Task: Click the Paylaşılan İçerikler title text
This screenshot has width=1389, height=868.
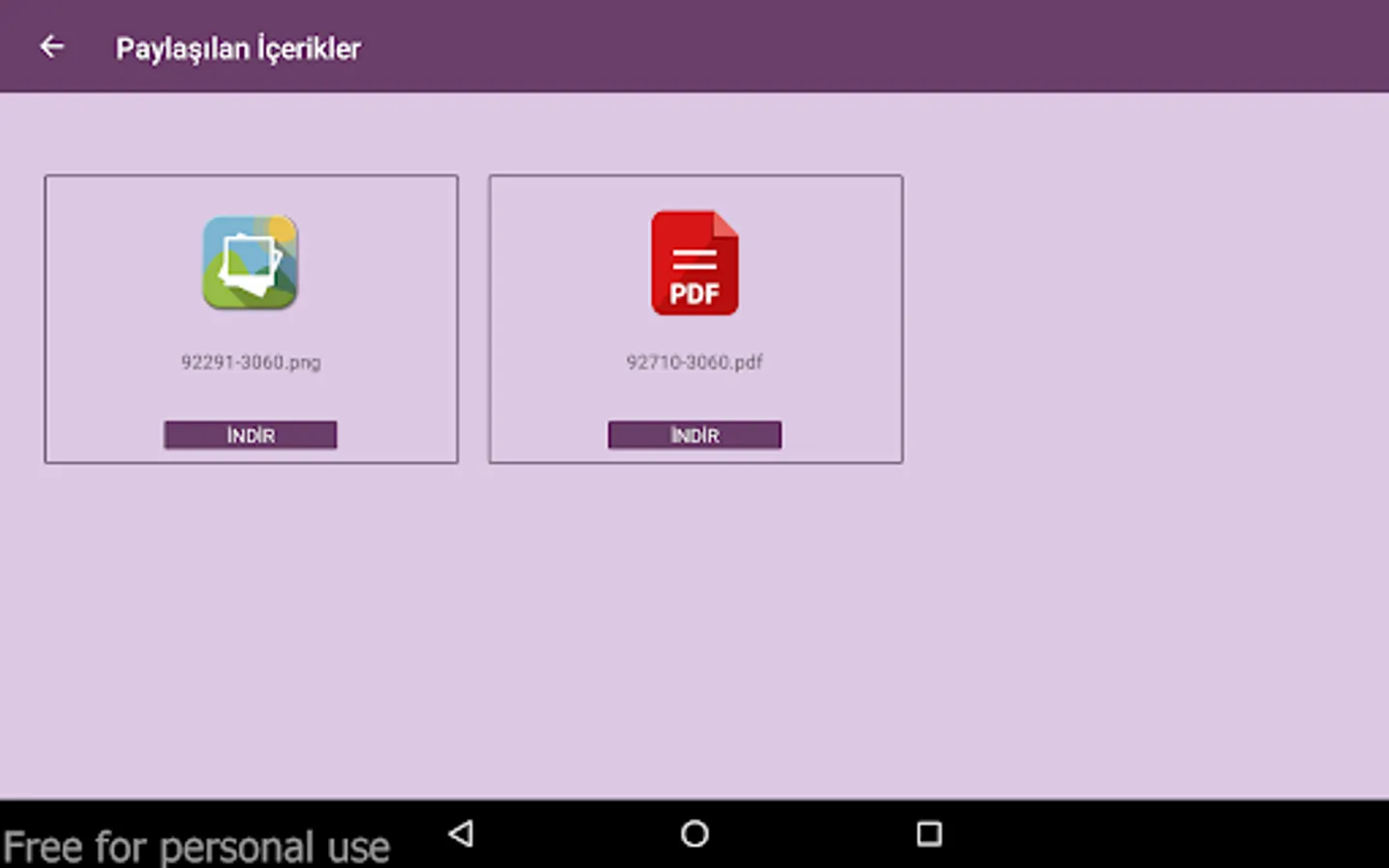Action: [238, 47]
